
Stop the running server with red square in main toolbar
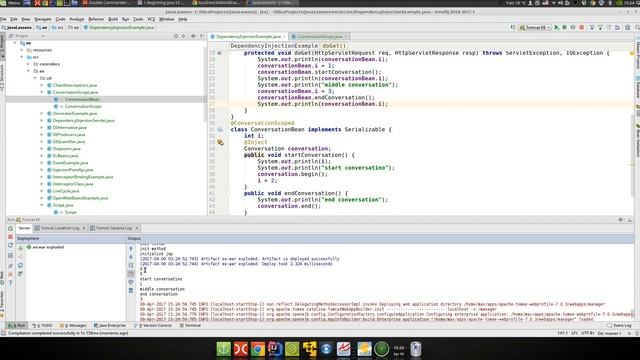coord(582,27)
